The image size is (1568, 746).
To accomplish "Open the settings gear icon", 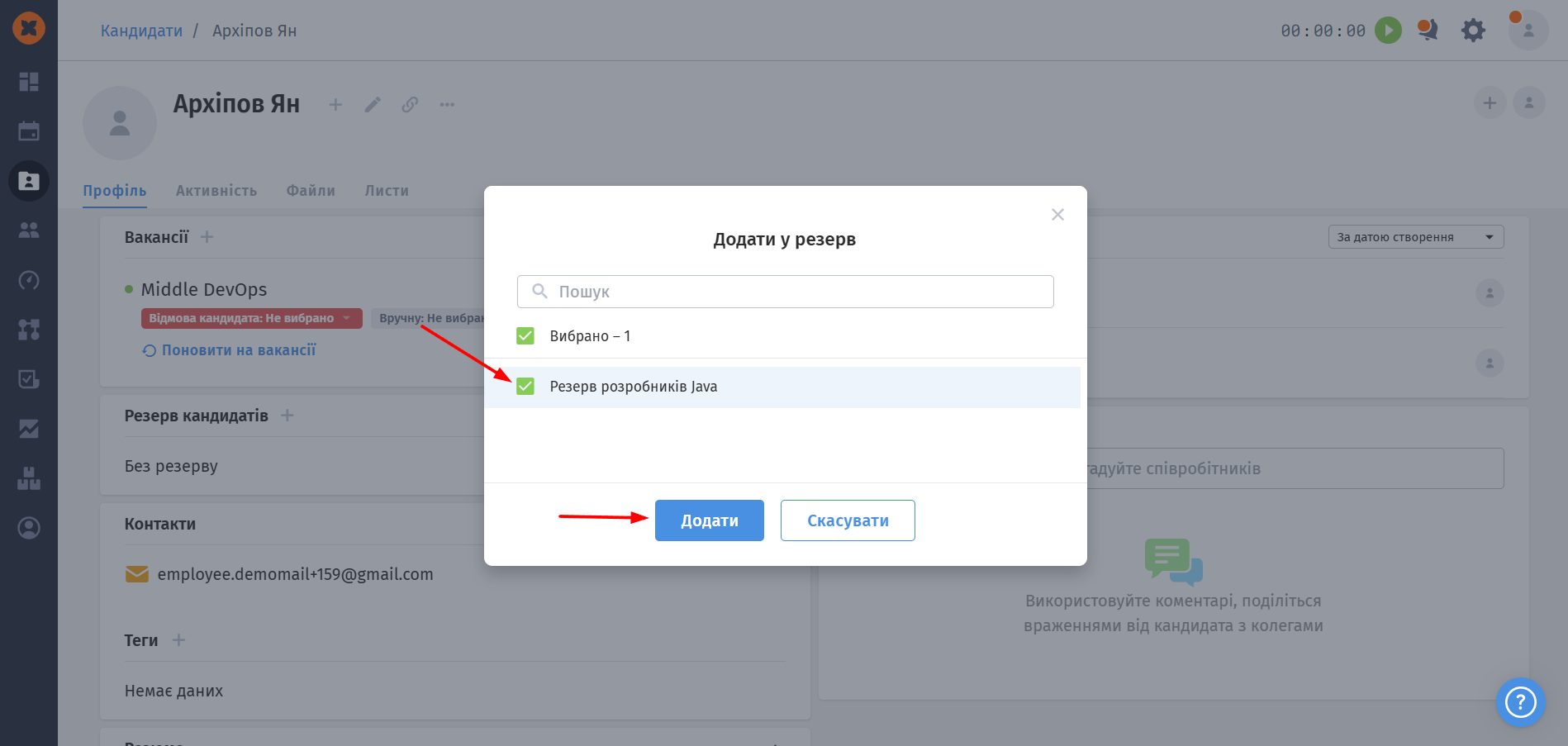I will 1473,31.
